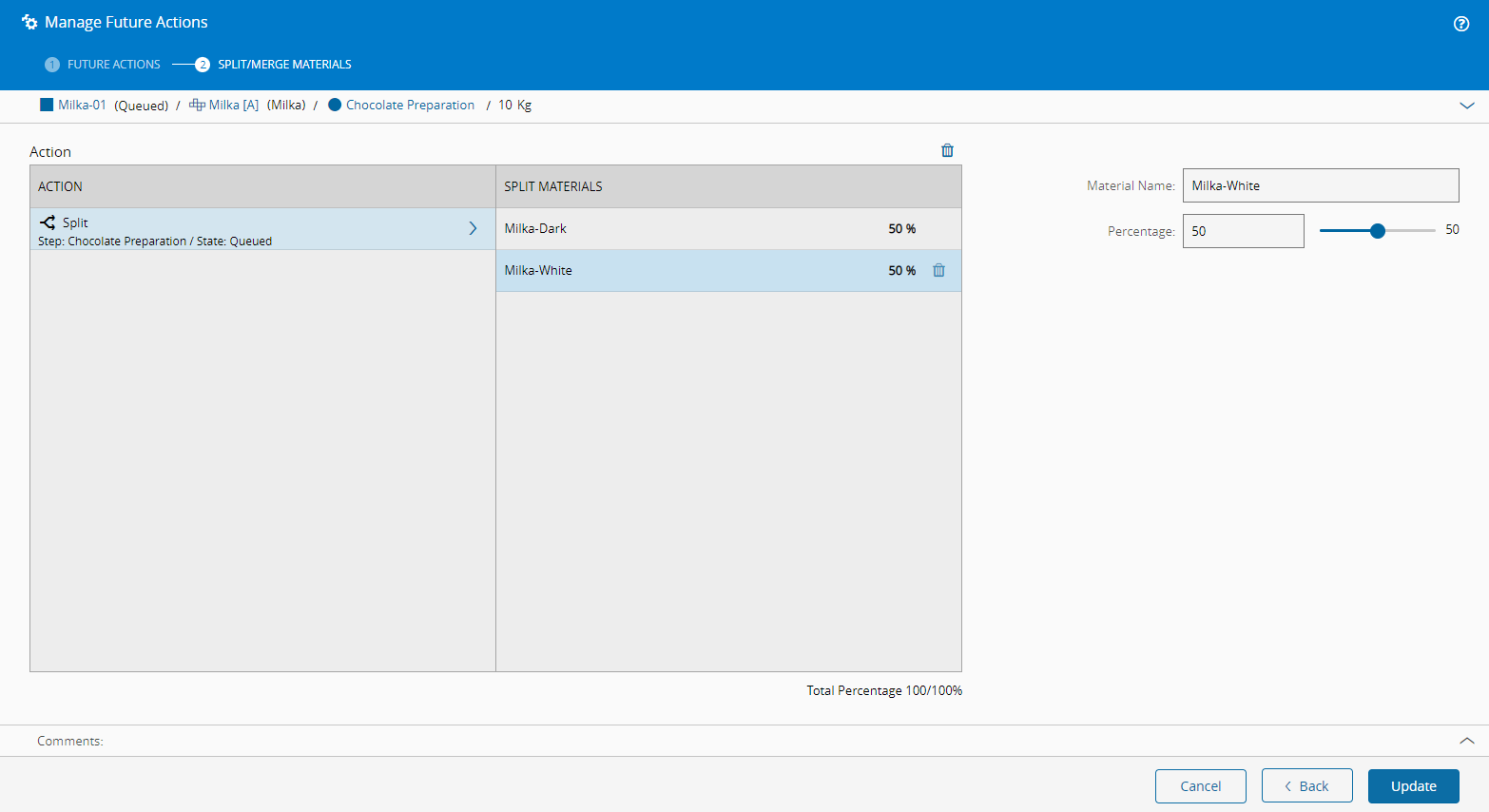Focus the Percentage input box
1489x812 pixels.
[1243, 231]
